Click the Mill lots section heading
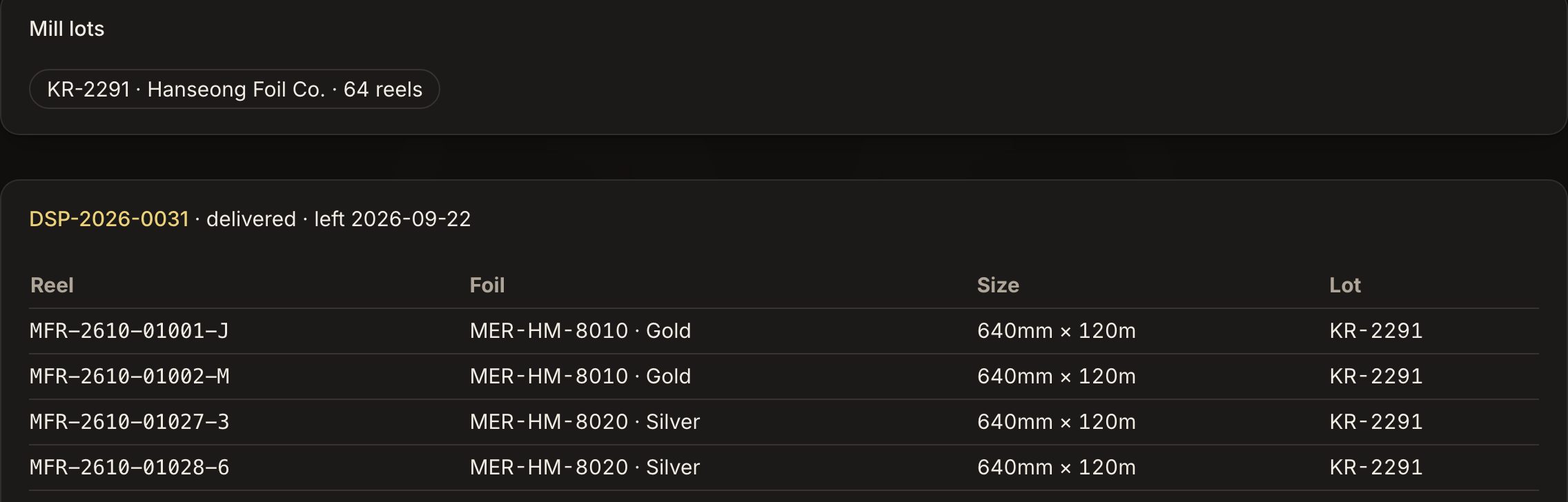The width and height of the screenshot is (1568, 502). (x=67, y=29)
